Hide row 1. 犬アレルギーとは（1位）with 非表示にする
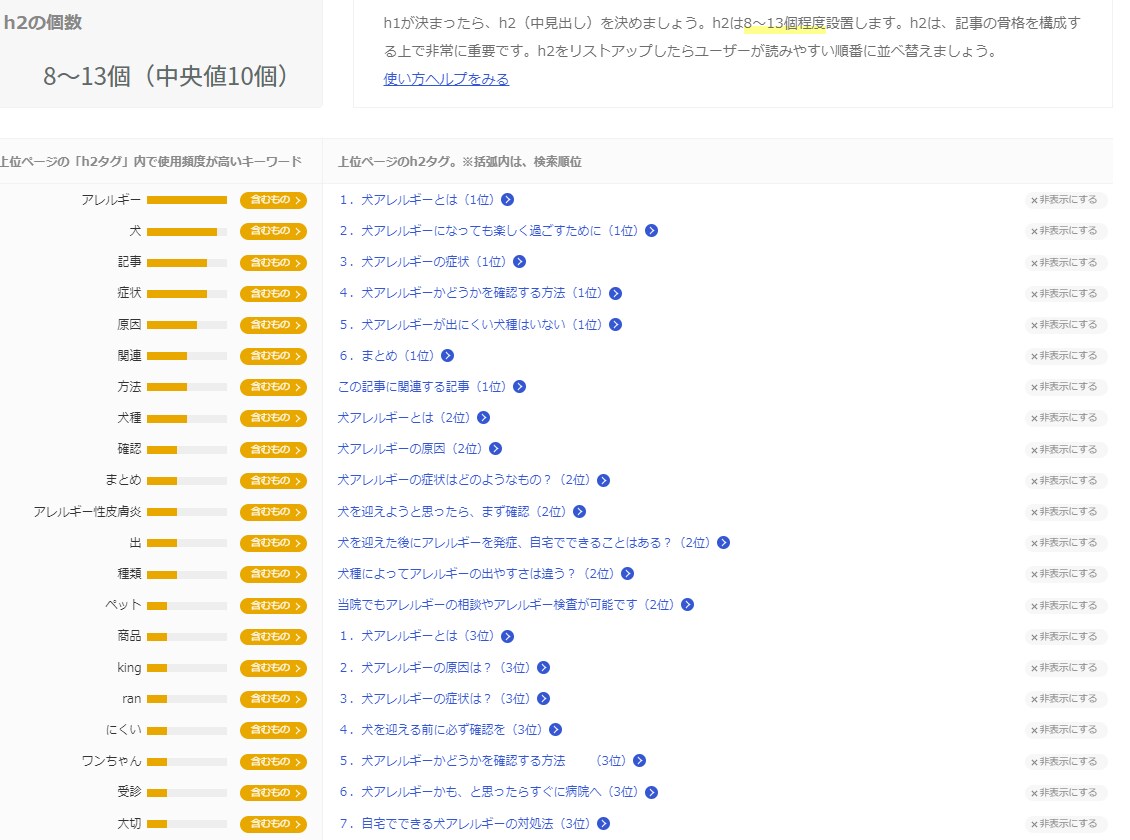Screen dimensions: 1130x840 click(1064, 200)
